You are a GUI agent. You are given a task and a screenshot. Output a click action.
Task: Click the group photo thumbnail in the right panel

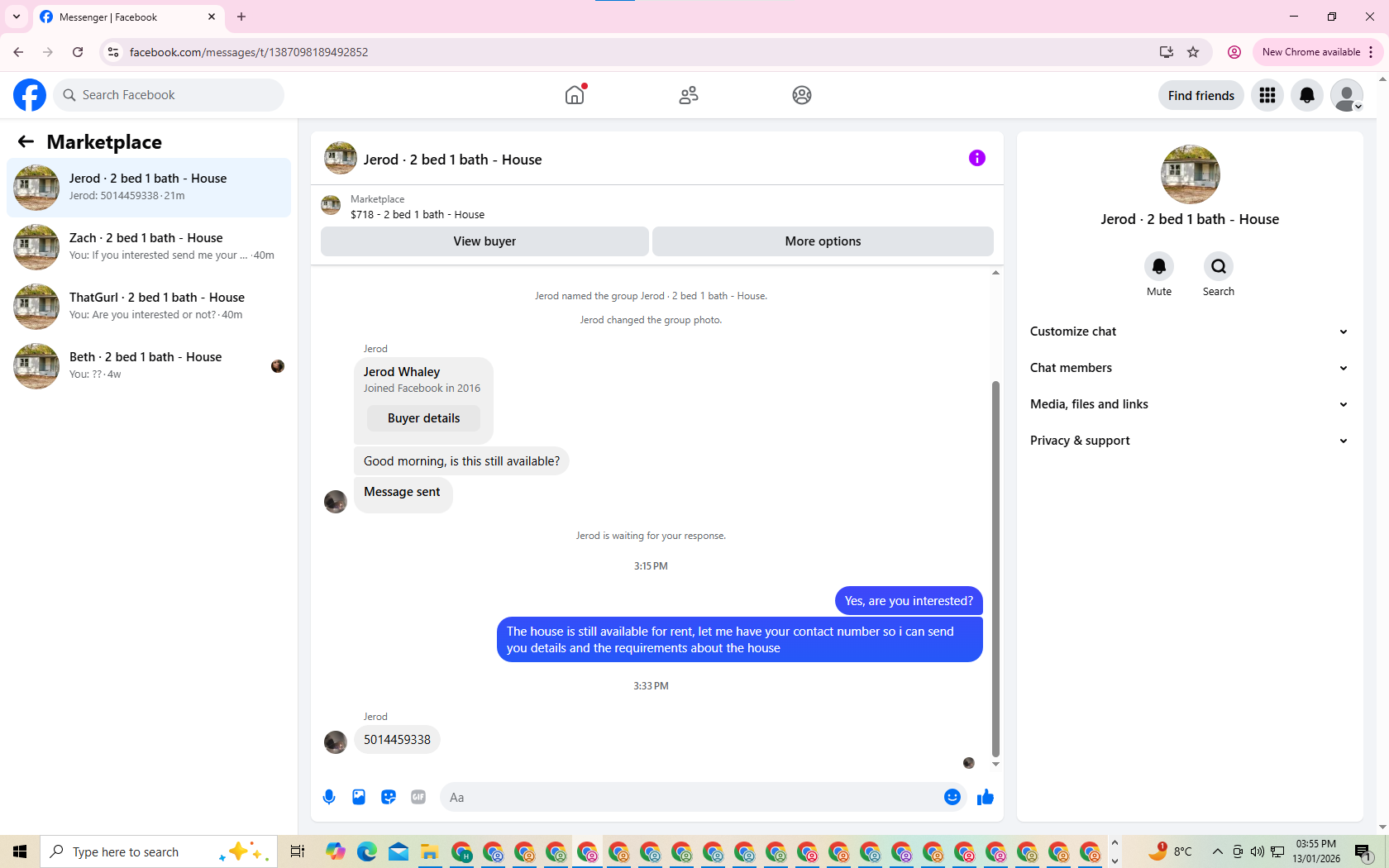tap(1190, 174)
